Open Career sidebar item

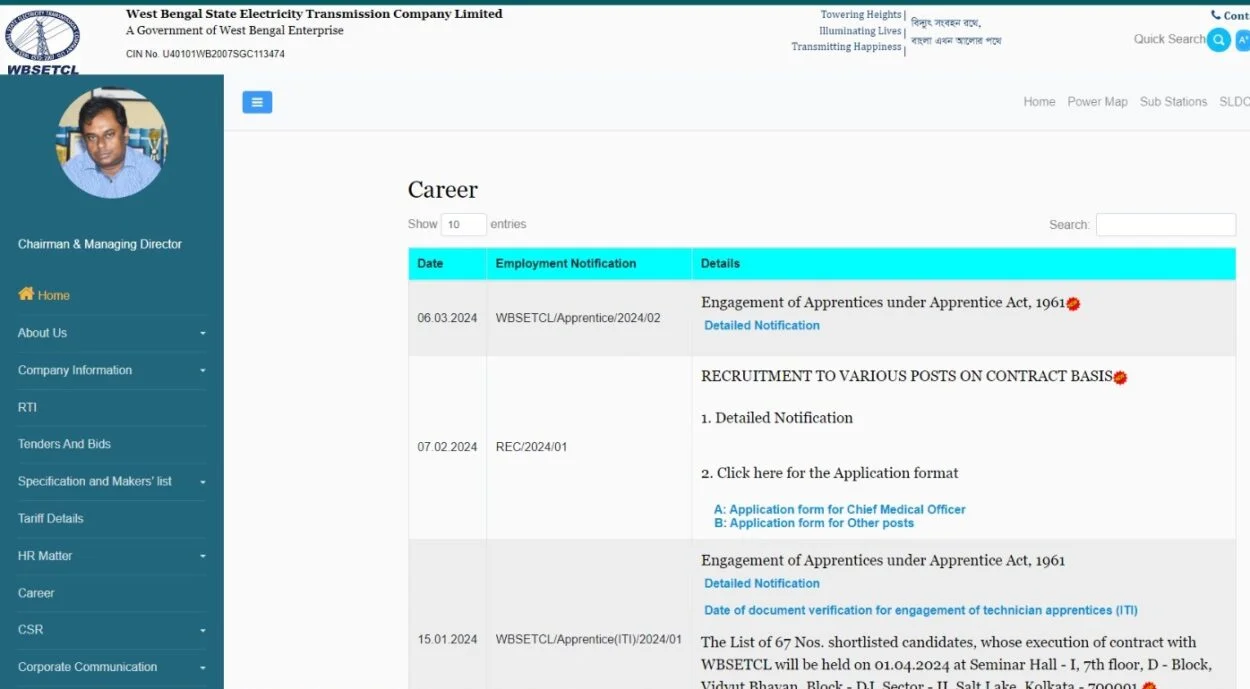pyautogui.click(x=36, y=593)
